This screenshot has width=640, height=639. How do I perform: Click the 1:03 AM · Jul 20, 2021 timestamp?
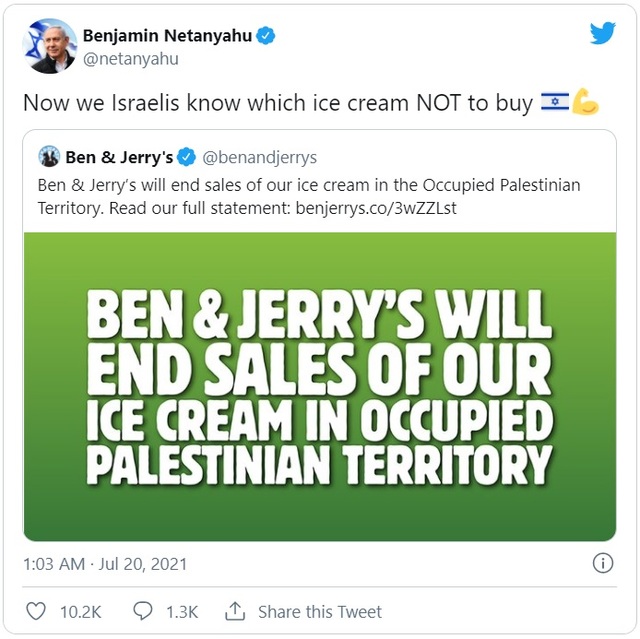(107, 564)
